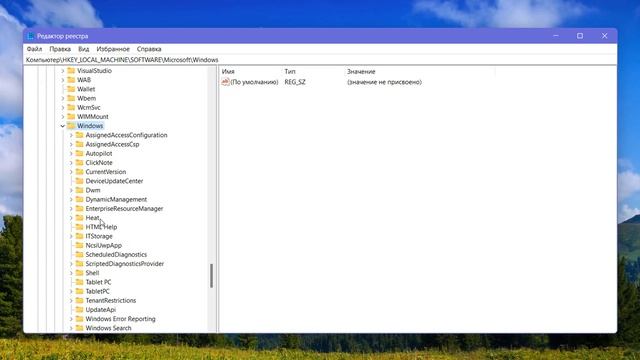Click the open Windows folder icon
This screenshot has width=640, height=360.
pyautogui.click(x=71, y=126)
